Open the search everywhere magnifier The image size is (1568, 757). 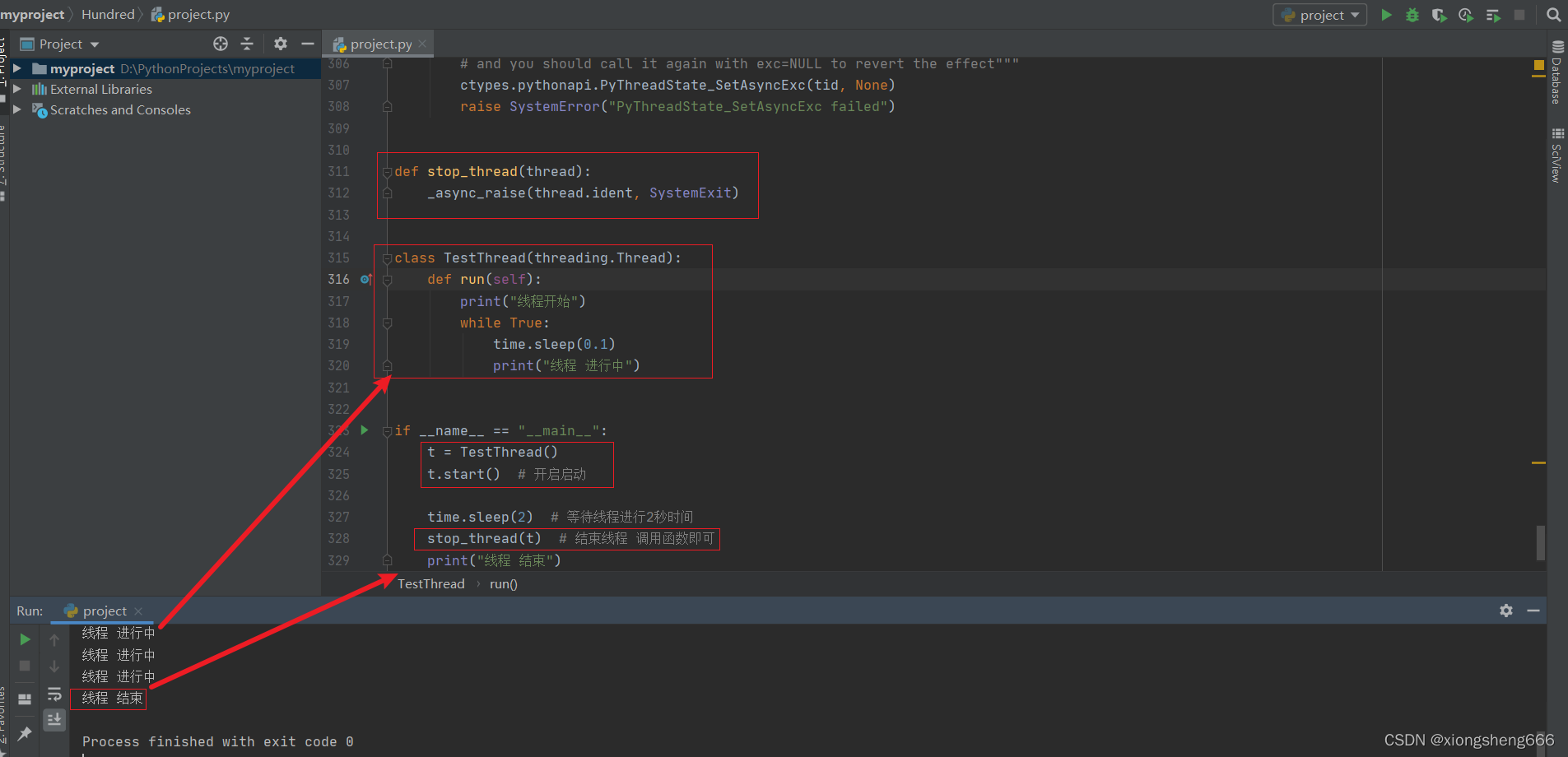pyautogui.click(x=1554, y=15)
